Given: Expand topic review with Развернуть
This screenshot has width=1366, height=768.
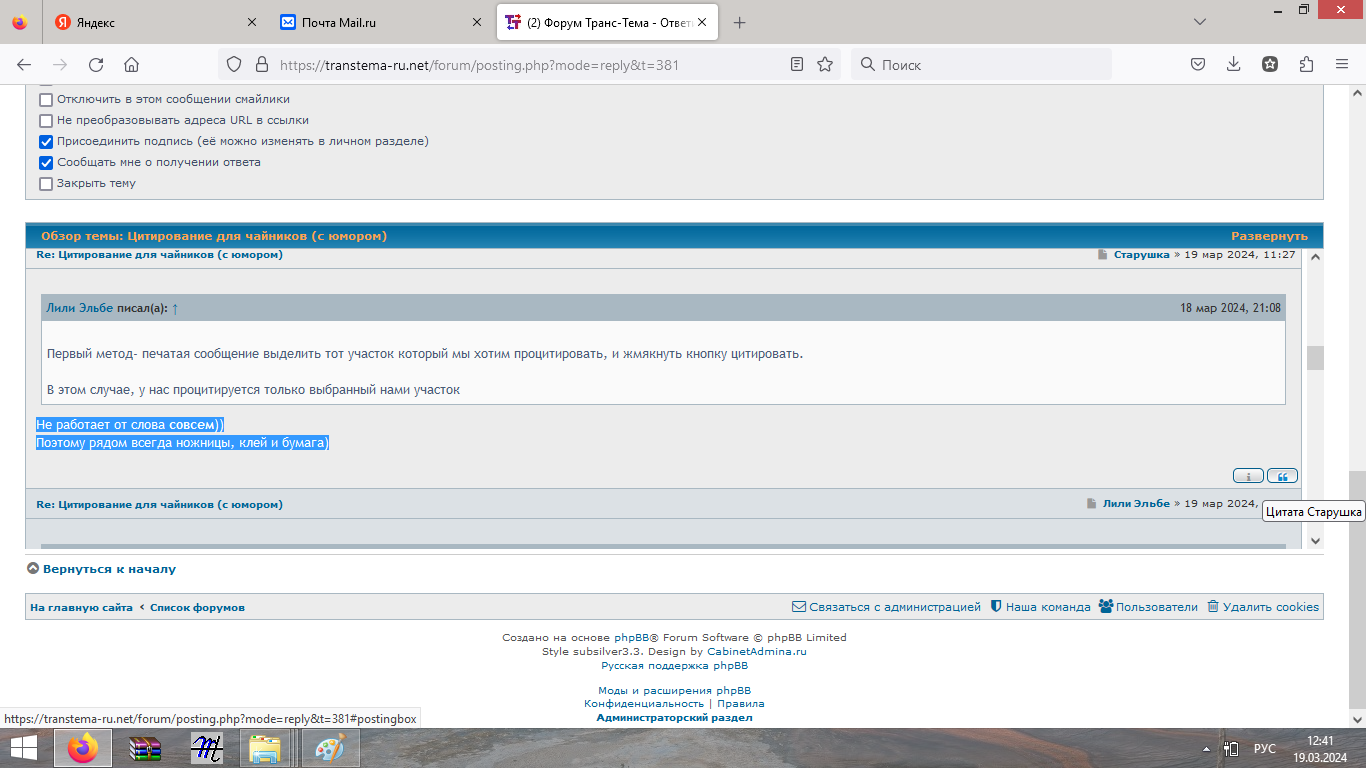Looking at the screenshot, I should pos(1269,236).
